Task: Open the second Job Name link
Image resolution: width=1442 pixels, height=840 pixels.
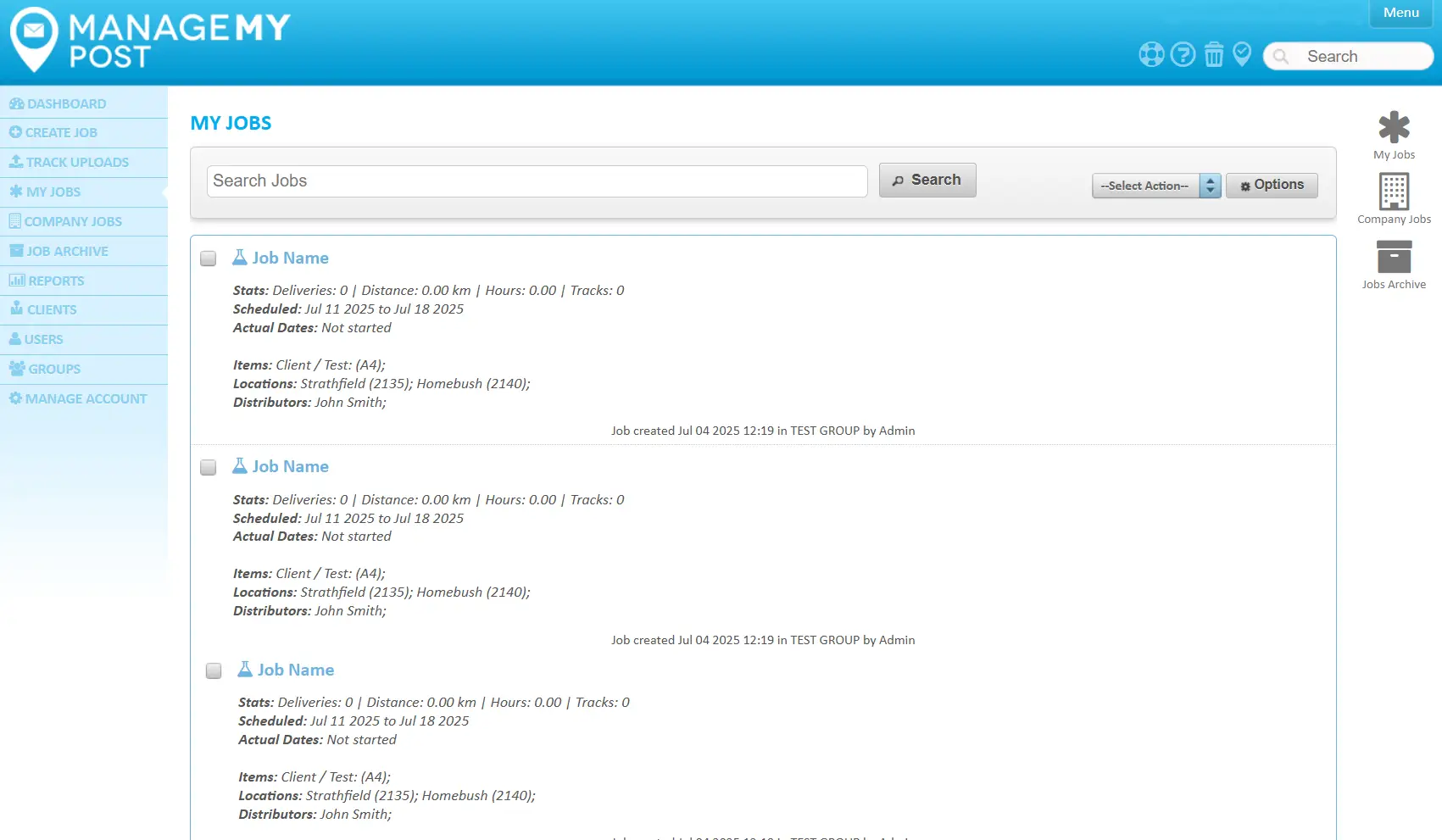Action: [290, 466]
